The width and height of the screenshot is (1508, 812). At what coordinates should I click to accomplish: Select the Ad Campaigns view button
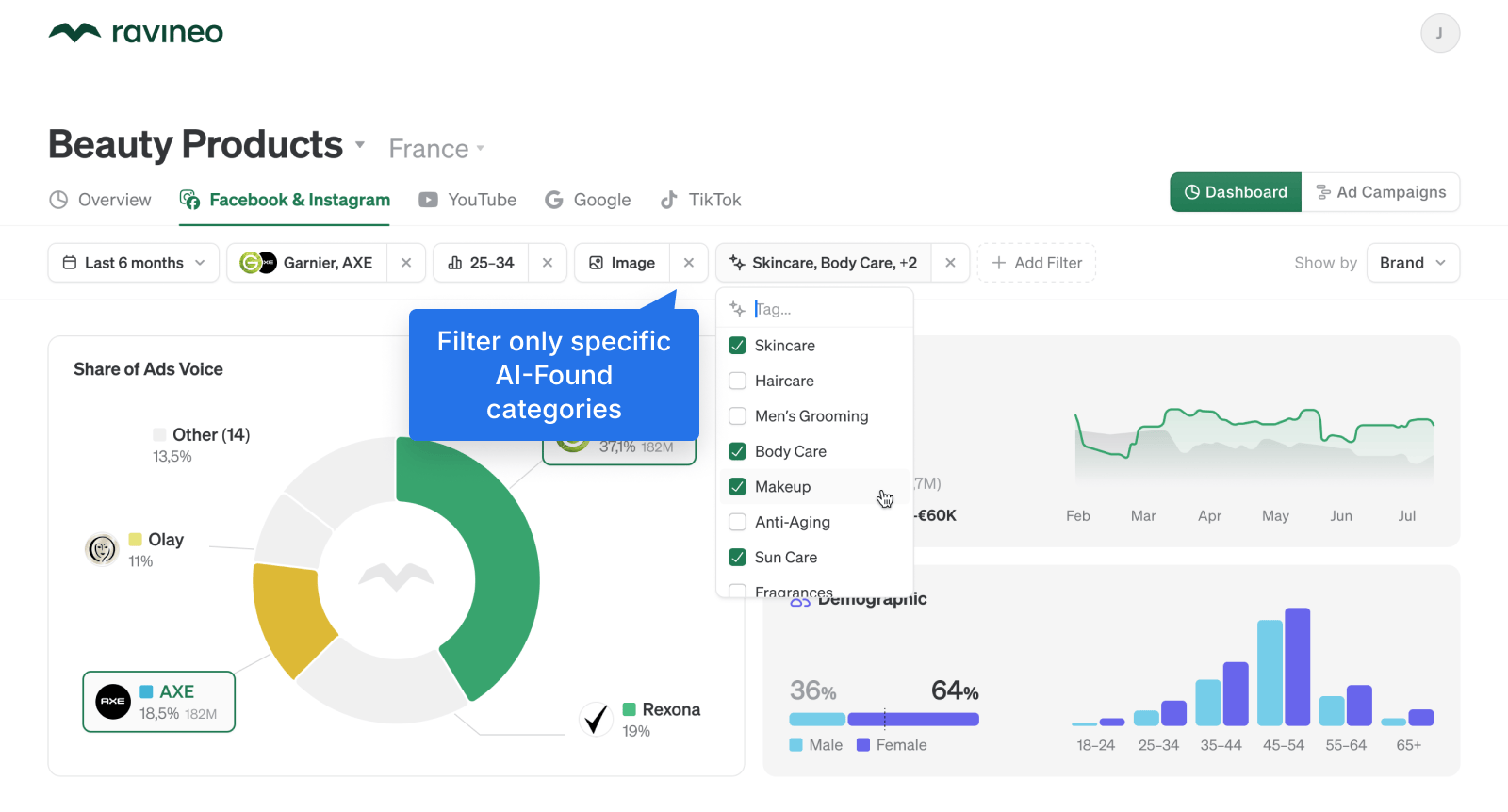coord(1381,192)
